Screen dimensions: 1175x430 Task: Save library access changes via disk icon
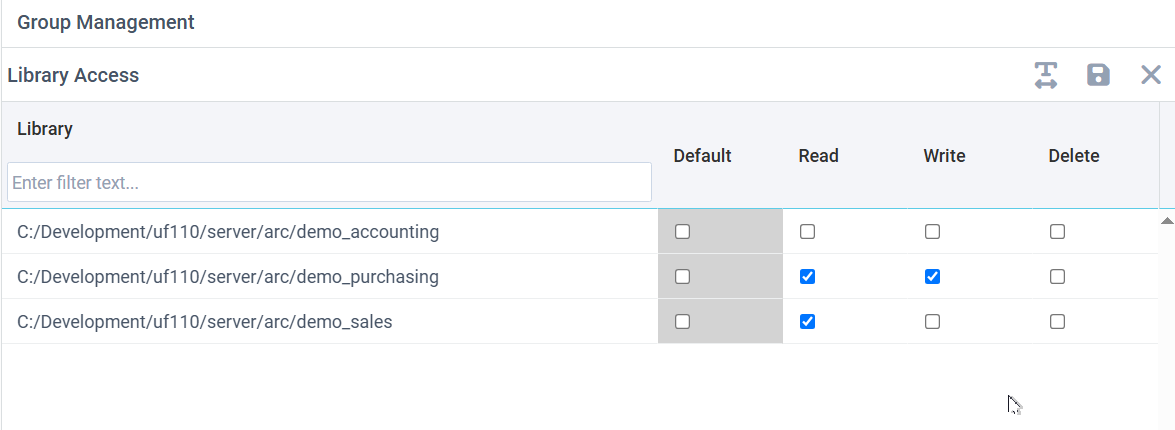[1098, 75]
